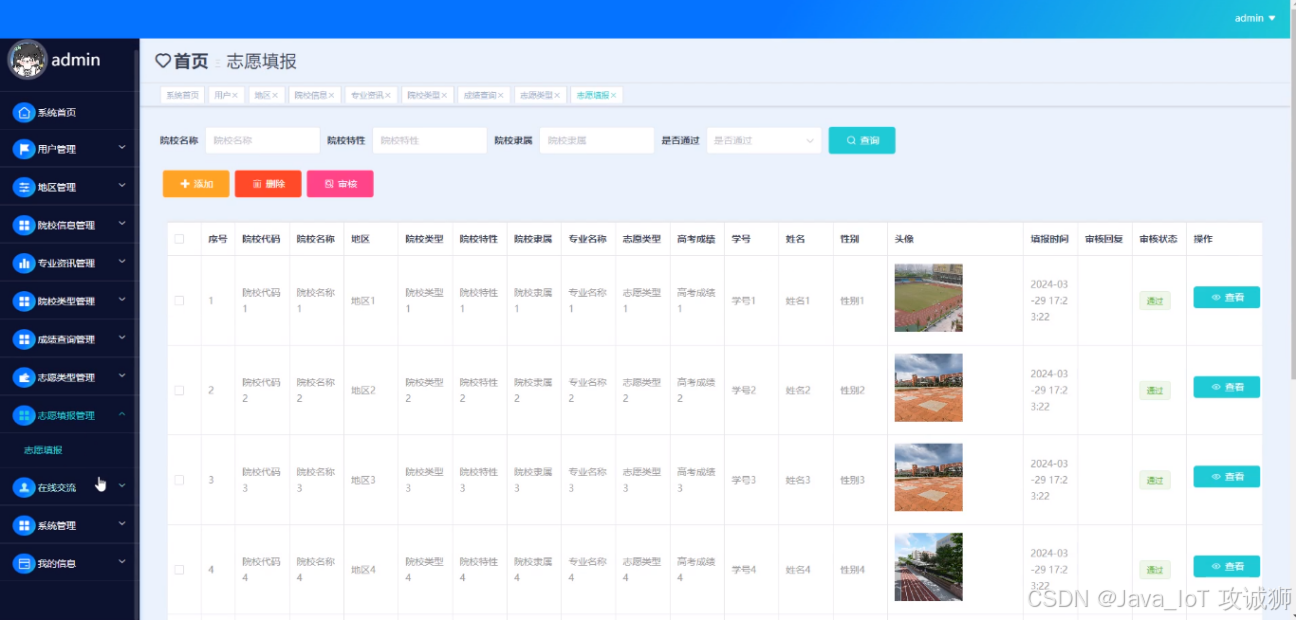Click the 系统首页 home icon in sidebar
Image resolution: width=1296 pixels, height=620 pixels.
click(x=24, y=112)
